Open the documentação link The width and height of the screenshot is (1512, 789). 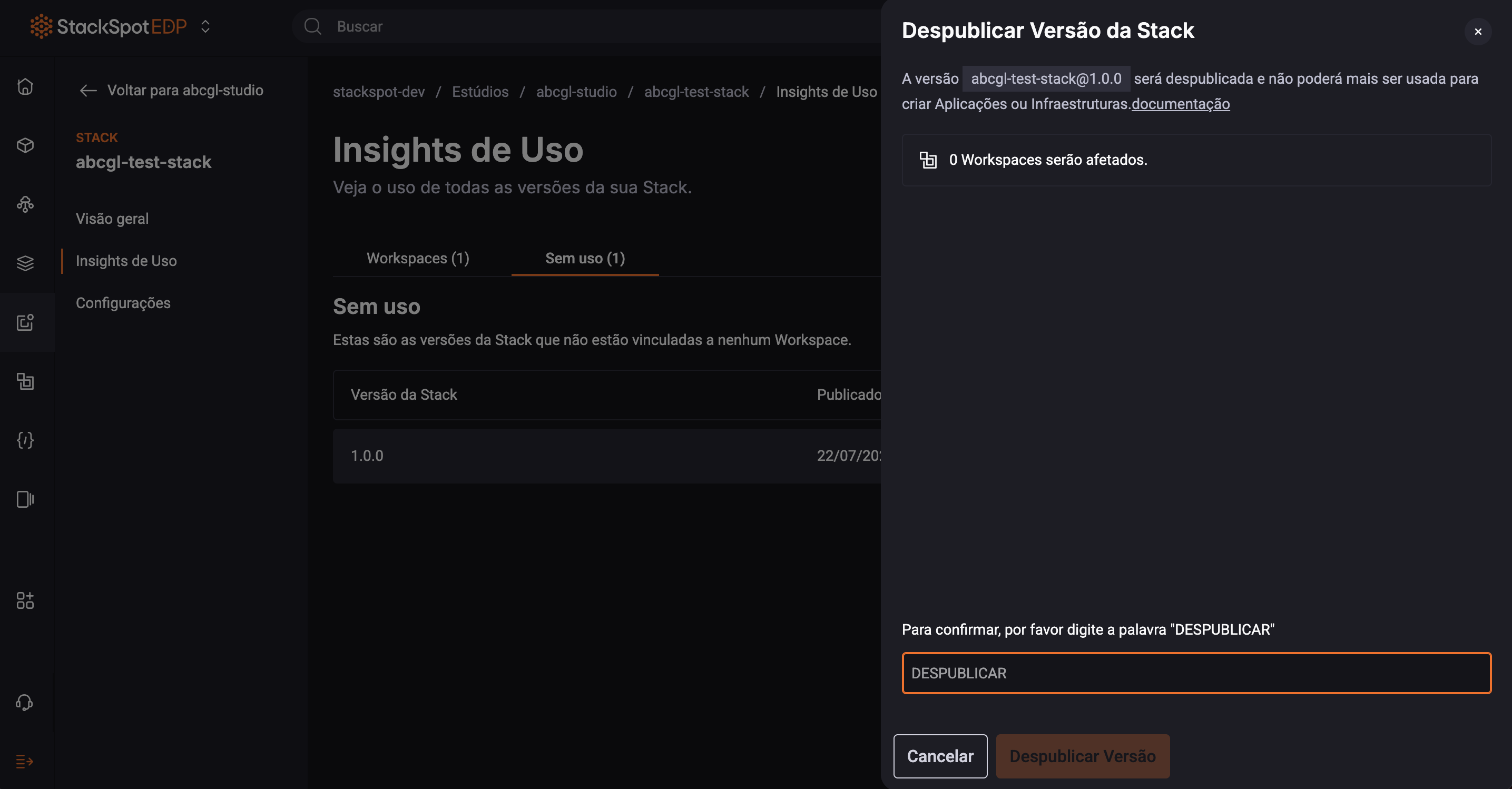point(1181,104)
